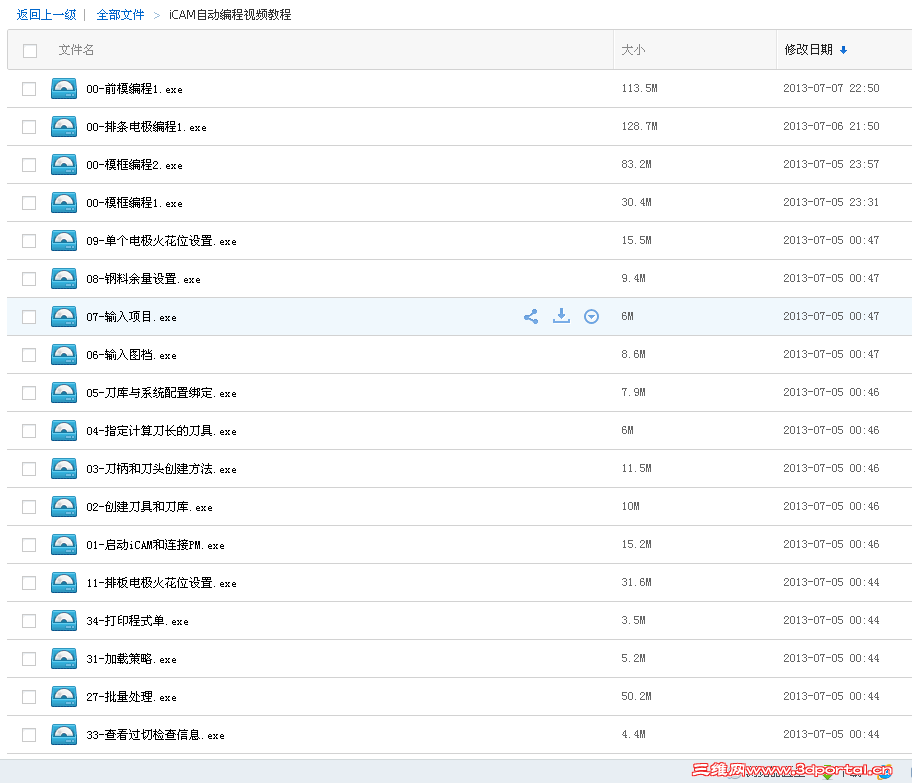Click the 113.5M size value
912x783 pixels.
639,88
